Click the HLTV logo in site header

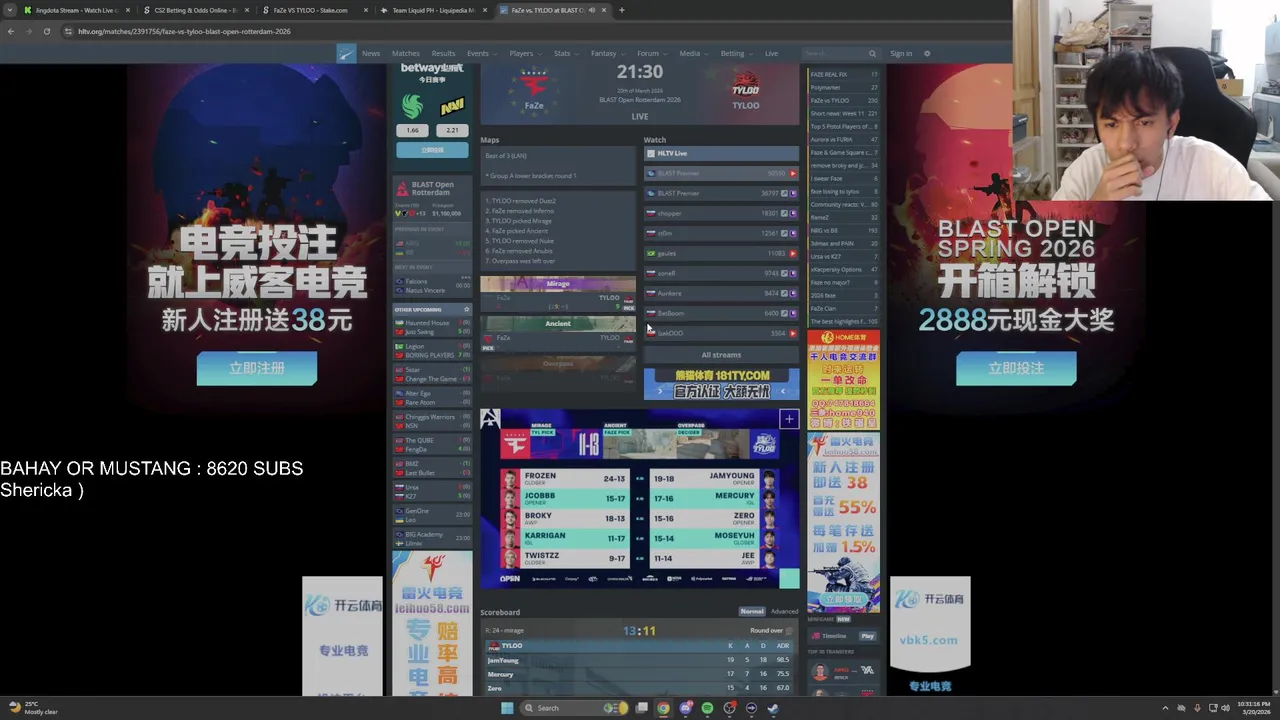[x=346, y=53]
